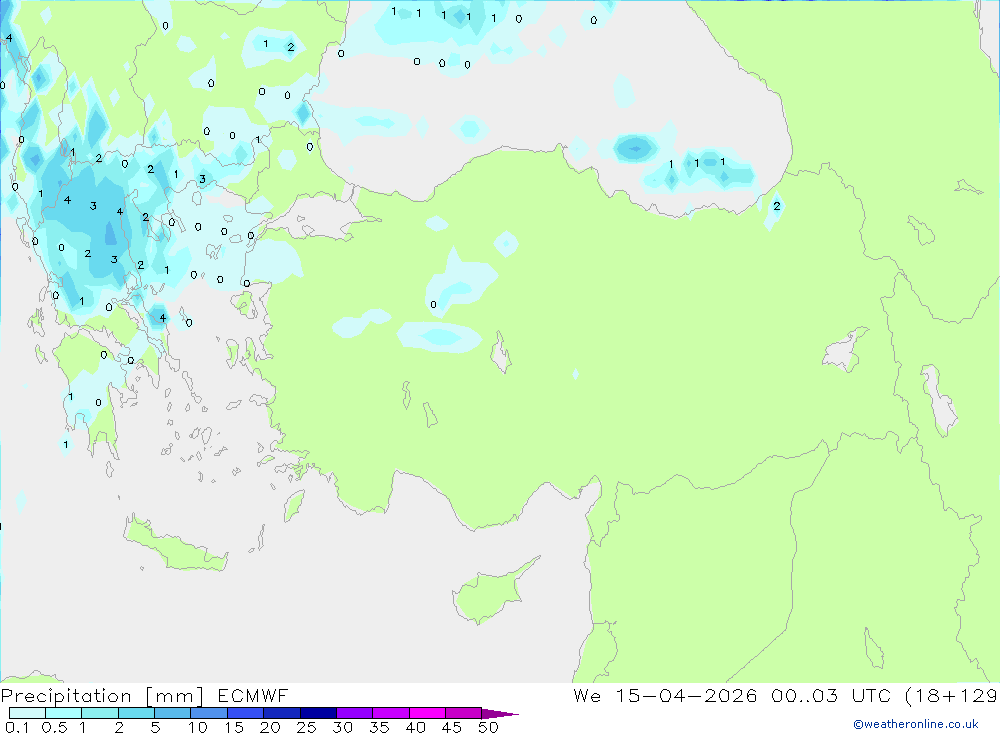
Task: Click the "(18+129" forecast offset text
Action: [952, 696]
